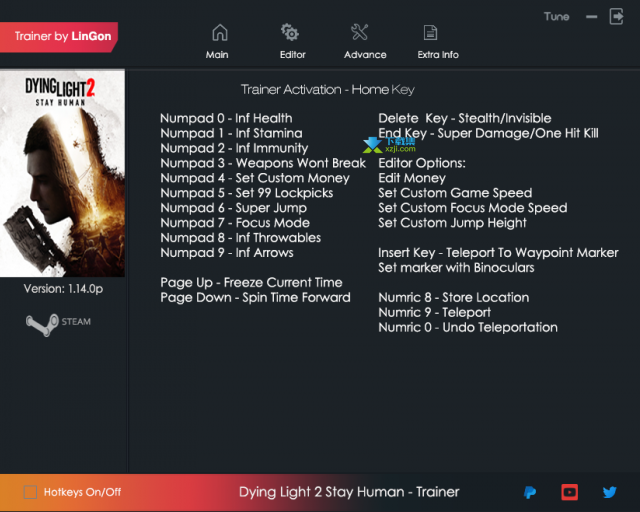
Task: Click Numpad 7 - Focus Mode line
Action: click(235, 223)
